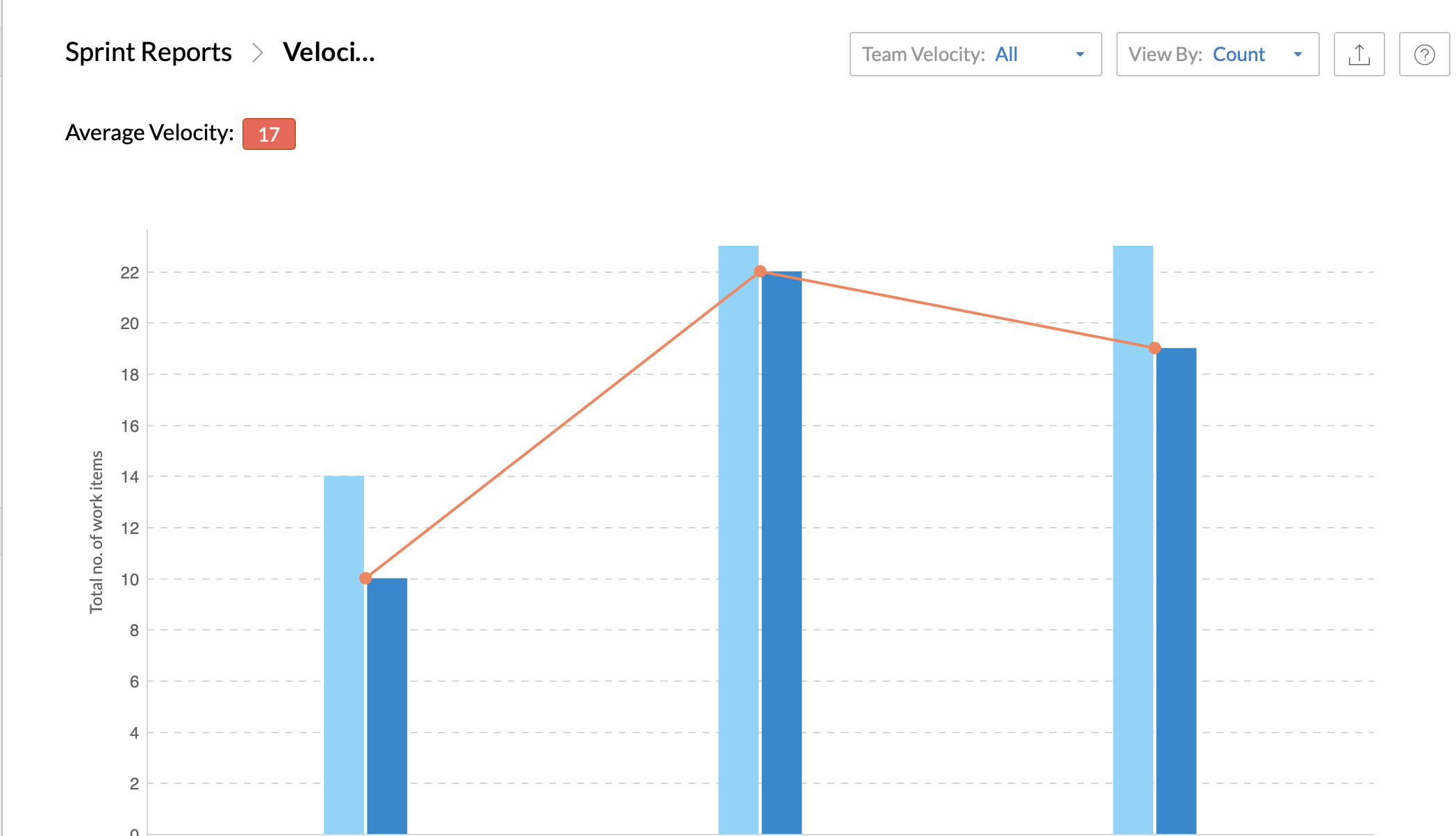1456x836 pixels.
Task: Expand the Team Velocity dropdown
Action: click(x=975, y=54)
